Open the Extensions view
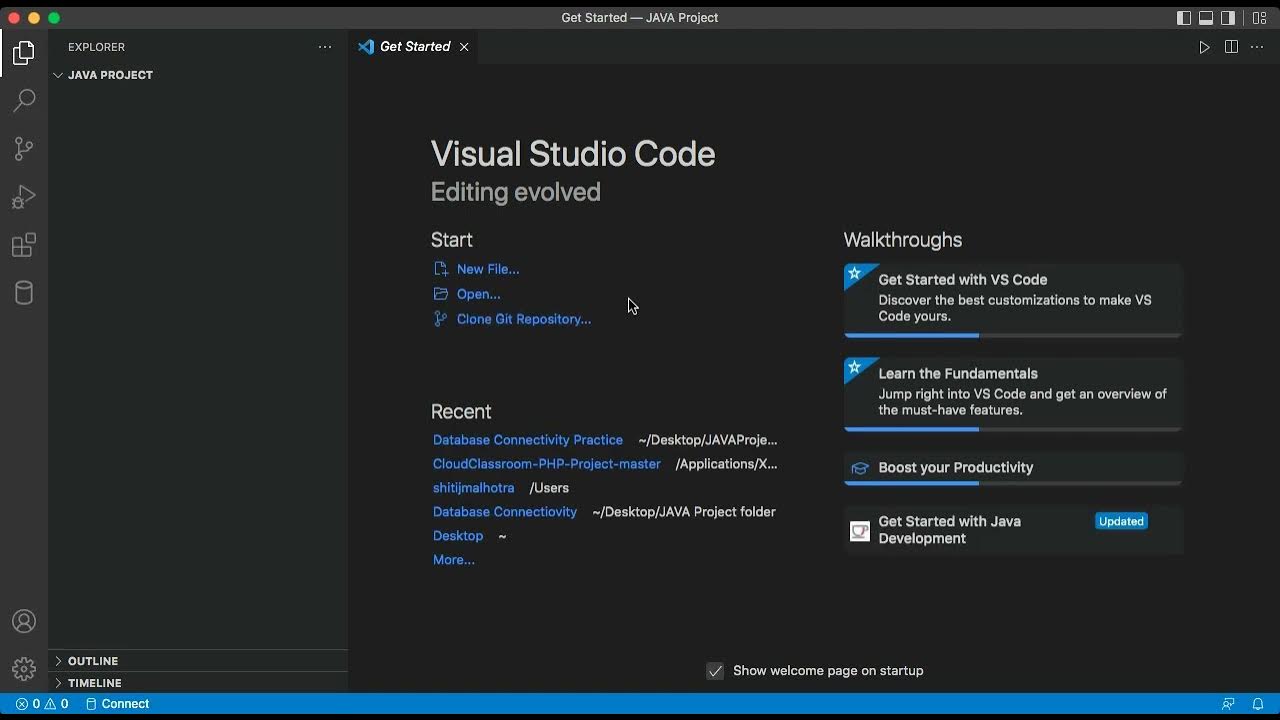This screenshot has height=720, width=1280. pyautogui.click(x=24, y=245)
